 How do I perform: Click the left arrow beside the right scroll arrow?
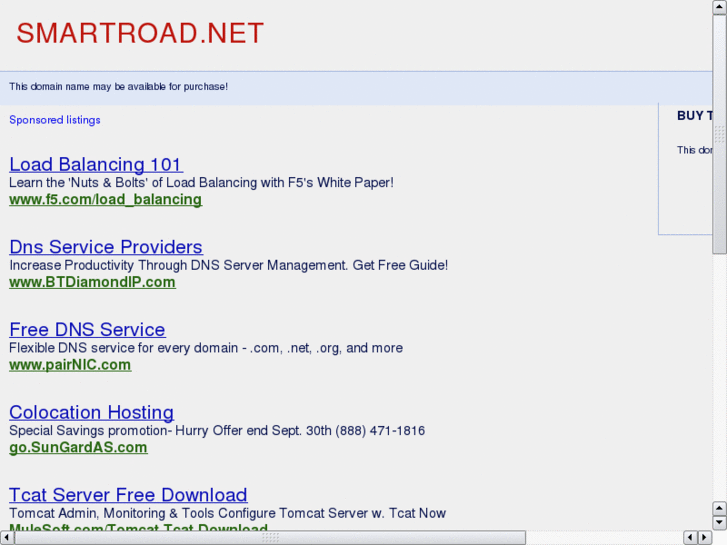tap(691, 538)
